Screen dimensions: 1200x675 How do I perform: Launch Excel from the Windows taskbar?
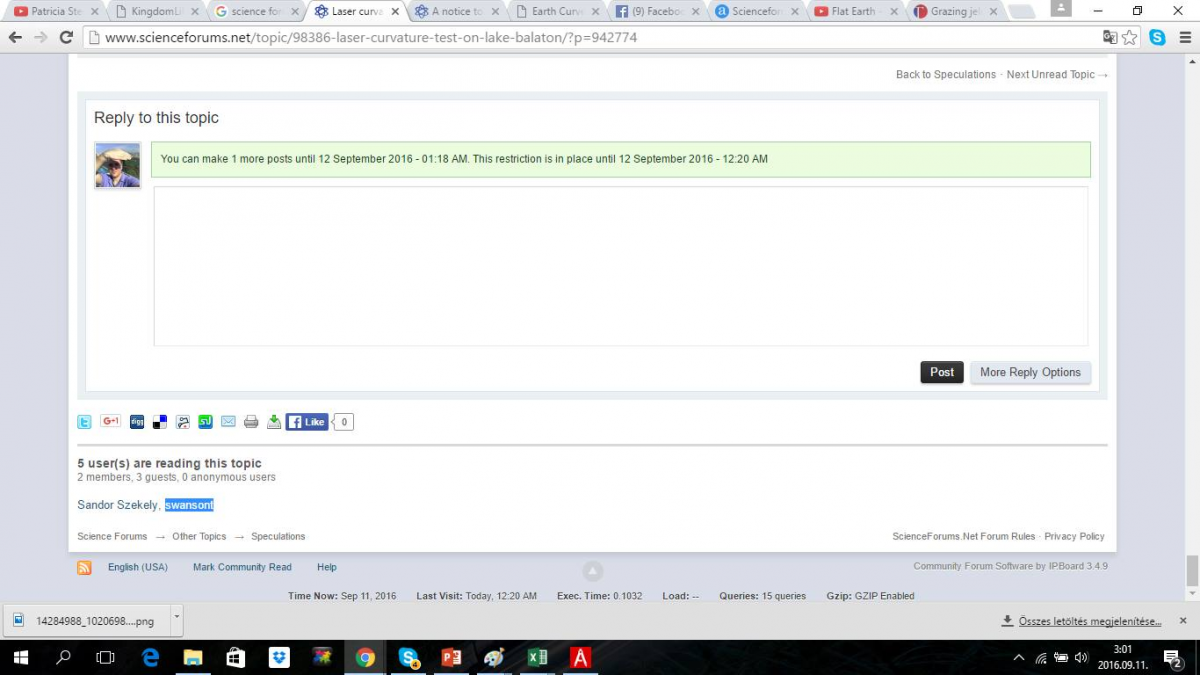pyautogui.click(x=537, y=657)
